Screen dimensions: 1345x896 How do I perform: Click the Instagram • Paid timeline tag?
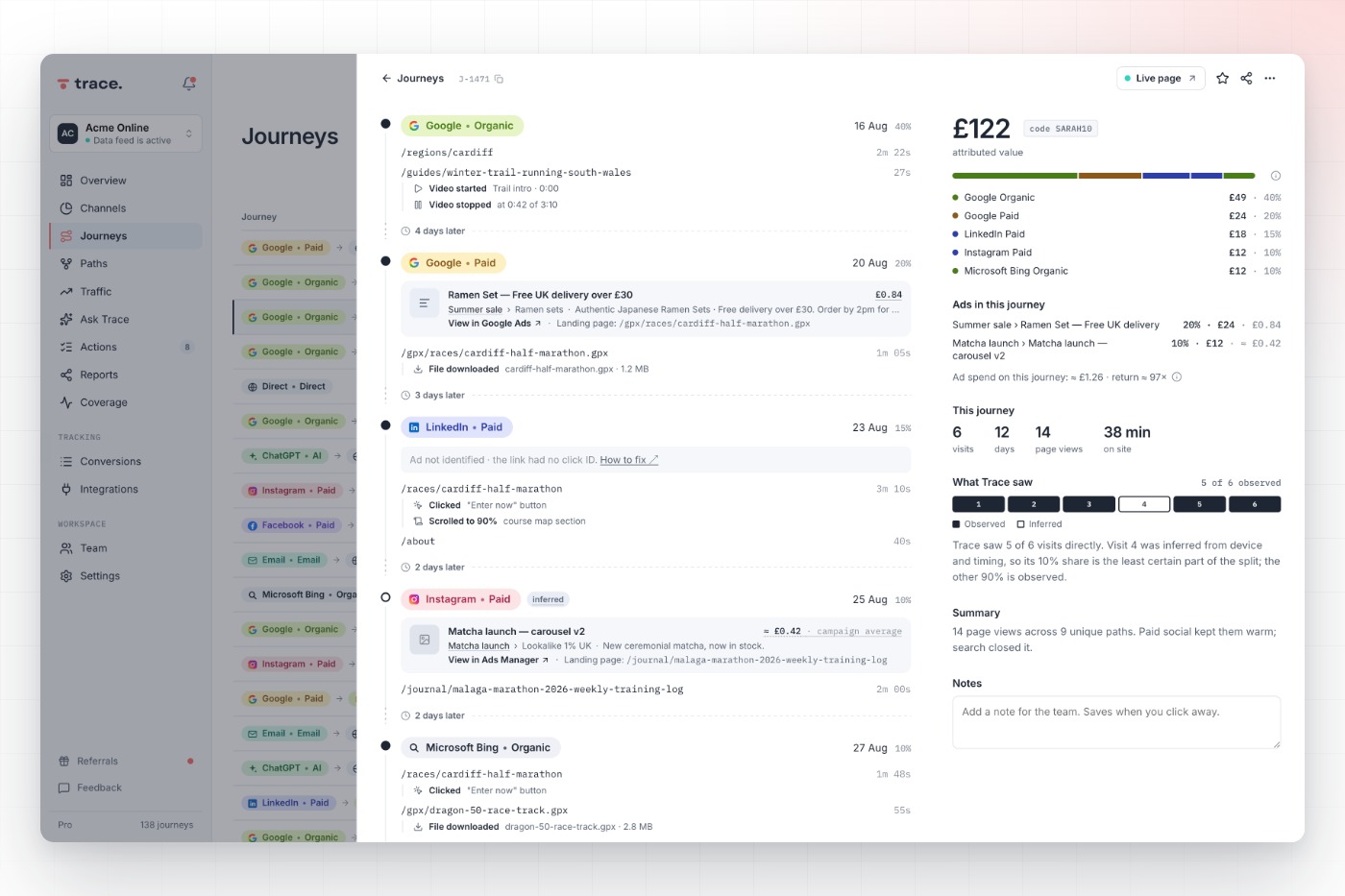tap(460, 599)
